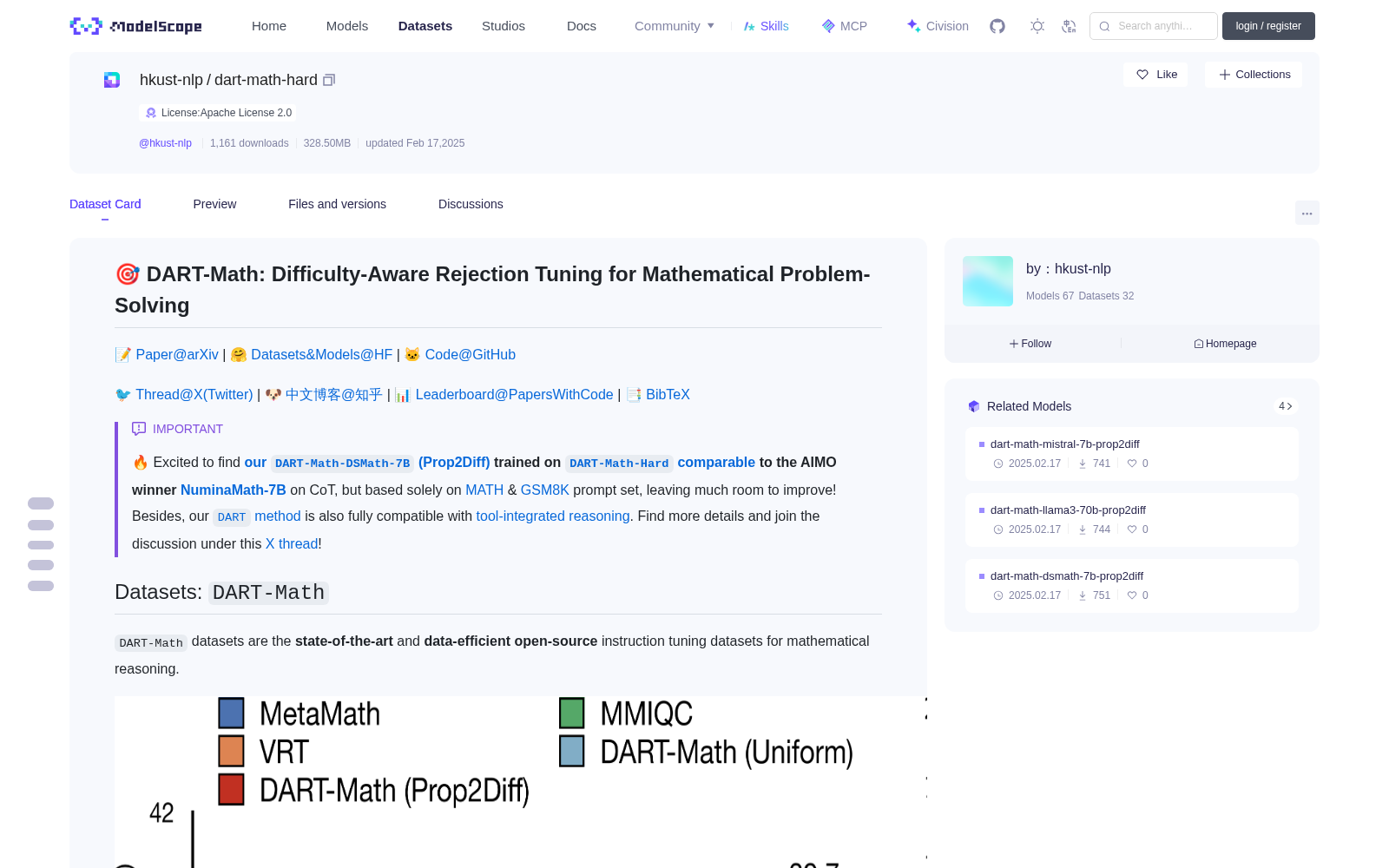
Task: Click the hkust-nlp organization avatar thumbnail
Action: 988,281
